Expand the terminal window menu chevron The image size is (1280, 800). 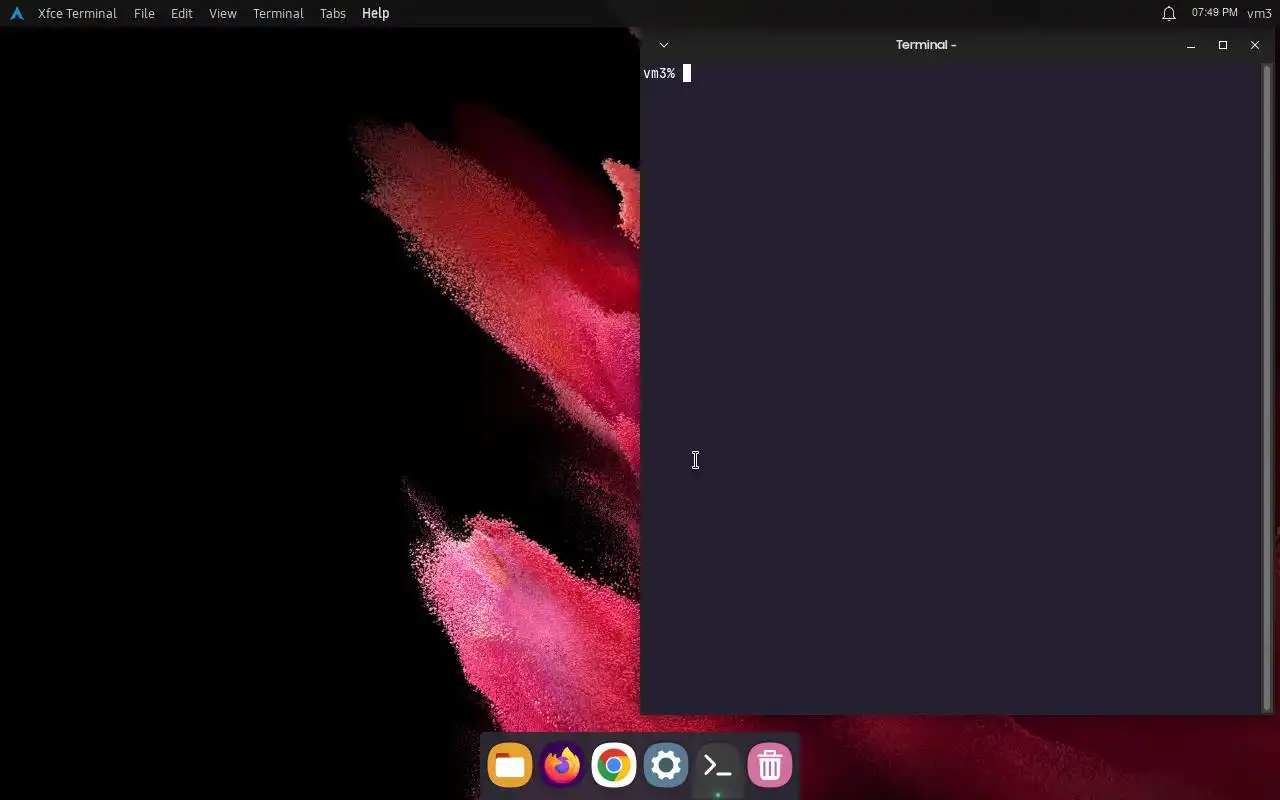[x=664, y=45]
